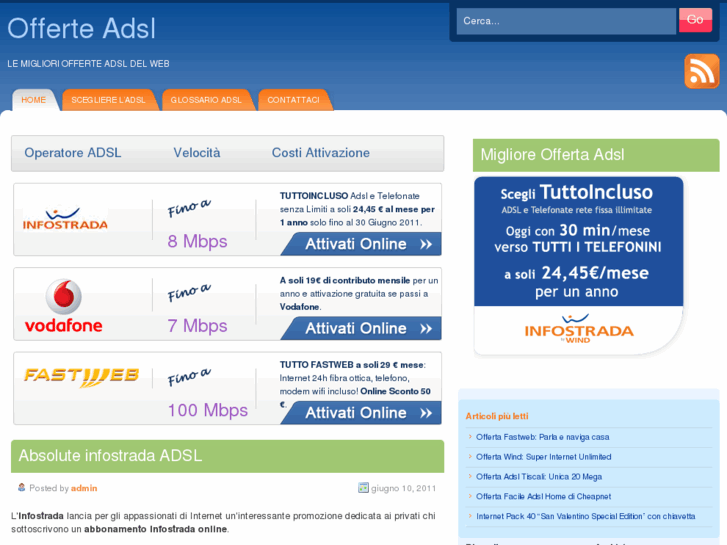The height and width of the screenshot is (545, 727).
Task: Open the orange RSS feed icon
Action: pyautogui.click(x=701, y=71)
